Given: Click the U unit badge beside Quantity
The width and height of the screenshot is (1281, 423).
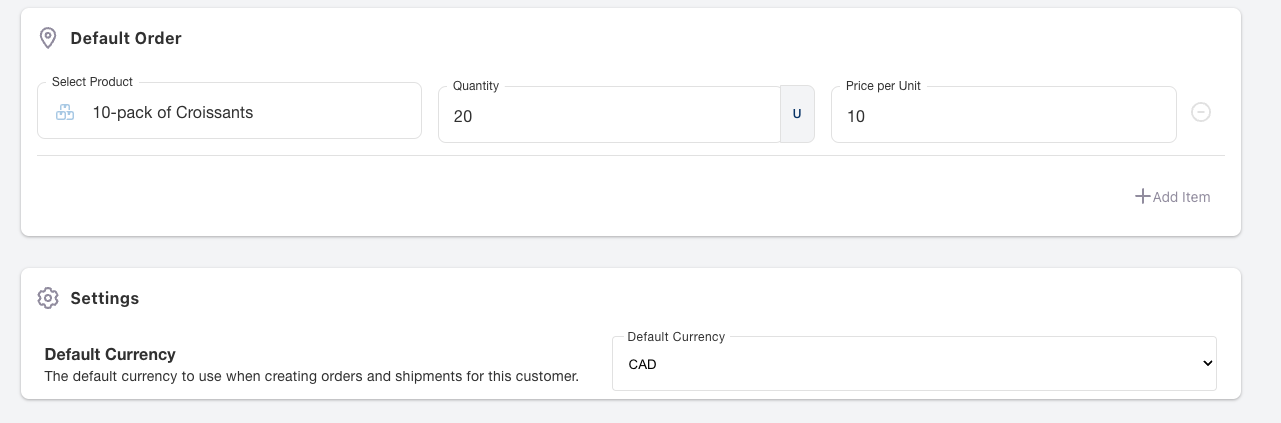Looking at the screenshot, I should tap(797, 114).
